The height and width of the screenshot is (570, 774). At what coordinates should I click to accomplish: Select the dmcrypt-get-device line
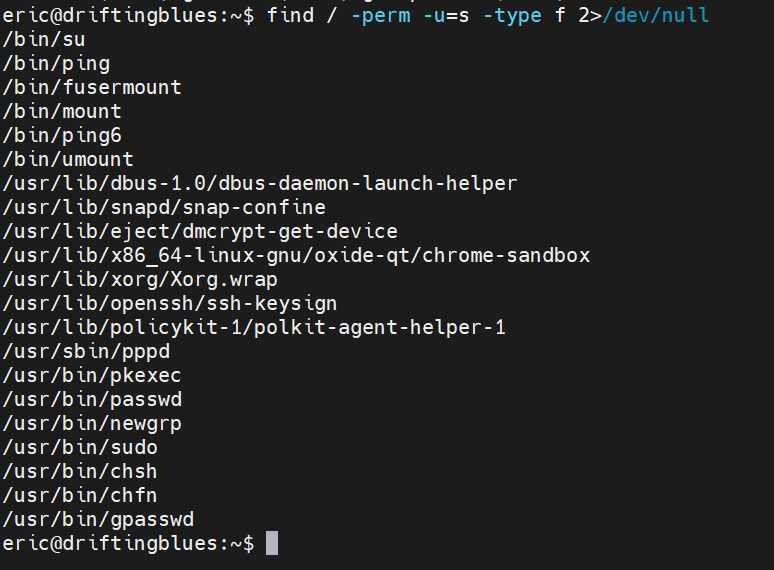click(200, 232)
